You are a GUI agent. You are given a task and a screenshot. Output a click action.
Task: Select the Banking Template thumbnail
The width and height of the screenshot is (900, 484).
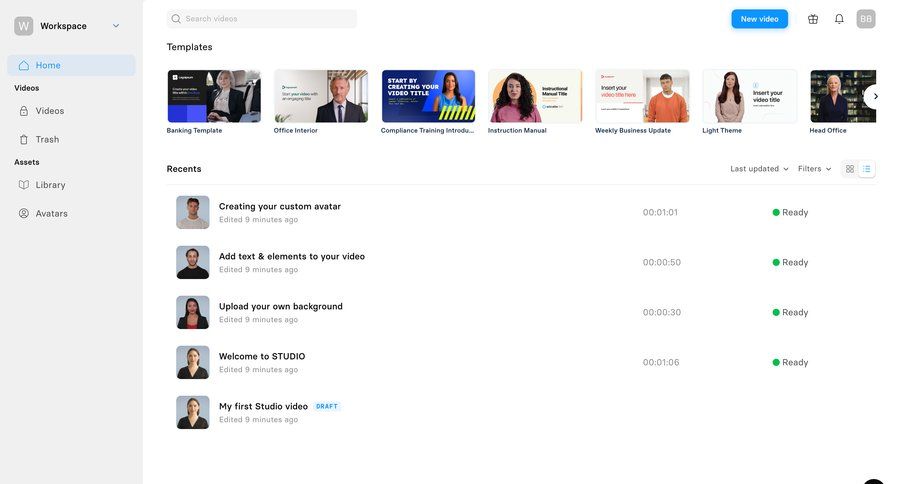tap(214, 96)
